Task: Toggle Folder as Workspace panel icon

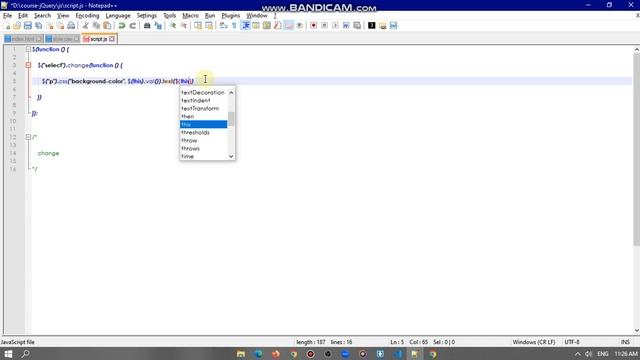Action: tap(289, 26)
